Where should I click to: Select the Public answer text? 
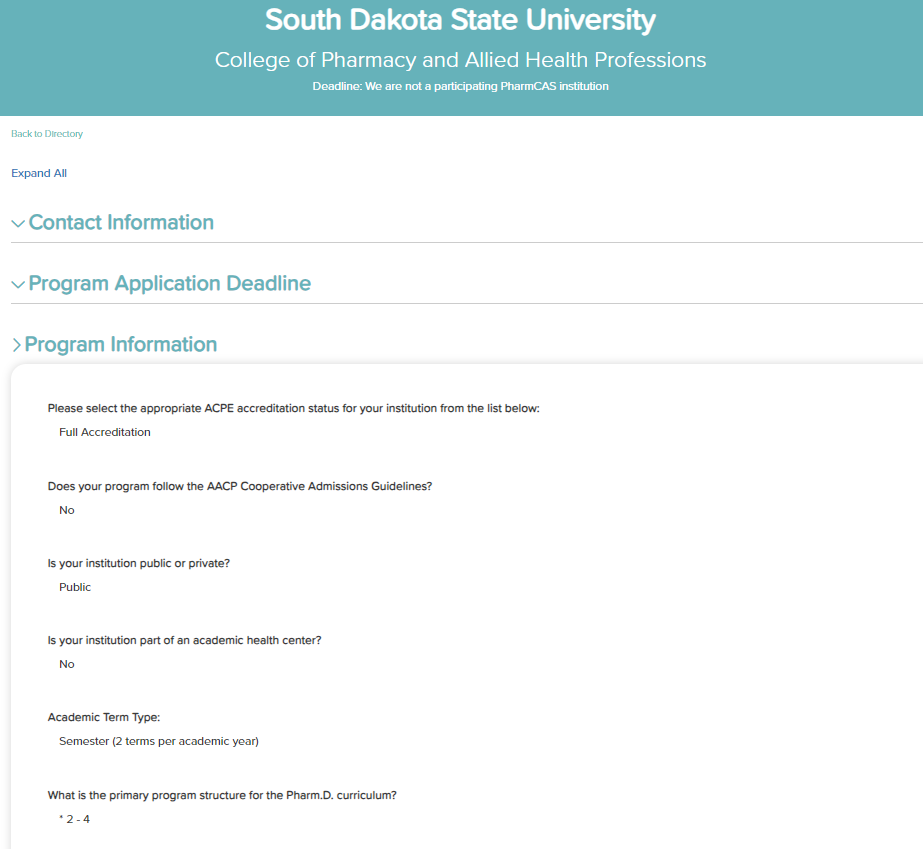point(75,587)
